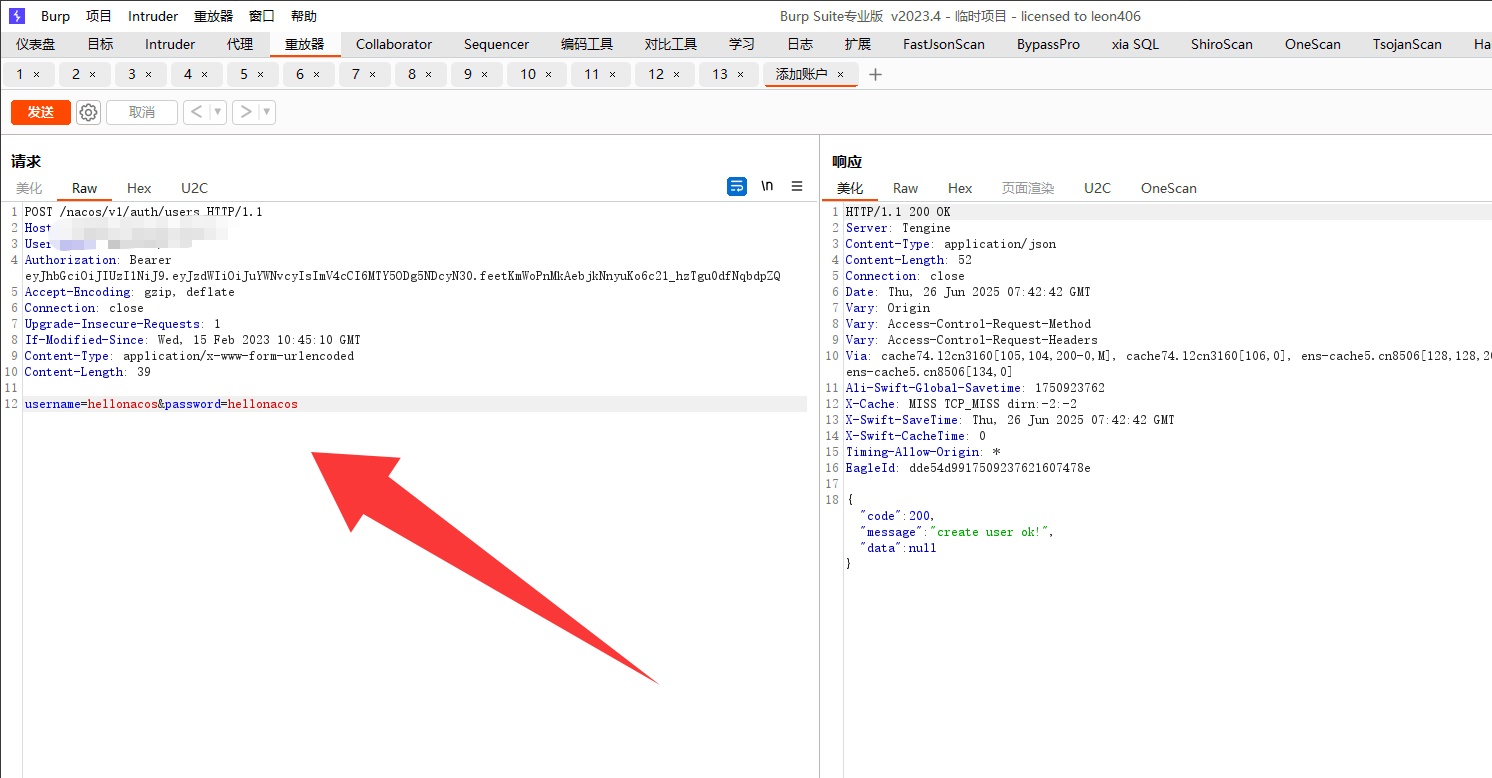The width and height of the screenshot is (1492, 778).
Task: Expand the forward history dropdown arrow
Action: pyautogui.click(x=267, y=112)
